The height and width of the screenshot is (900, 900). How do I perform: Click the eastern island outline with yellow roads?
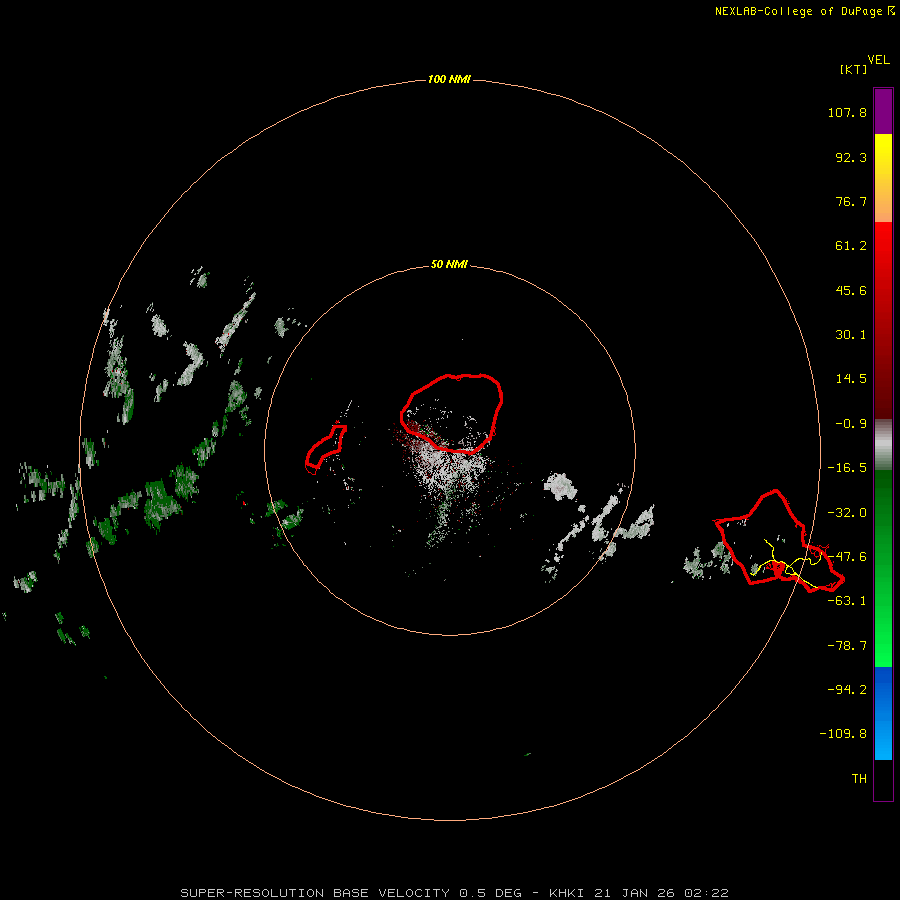[x=778, y=541]
